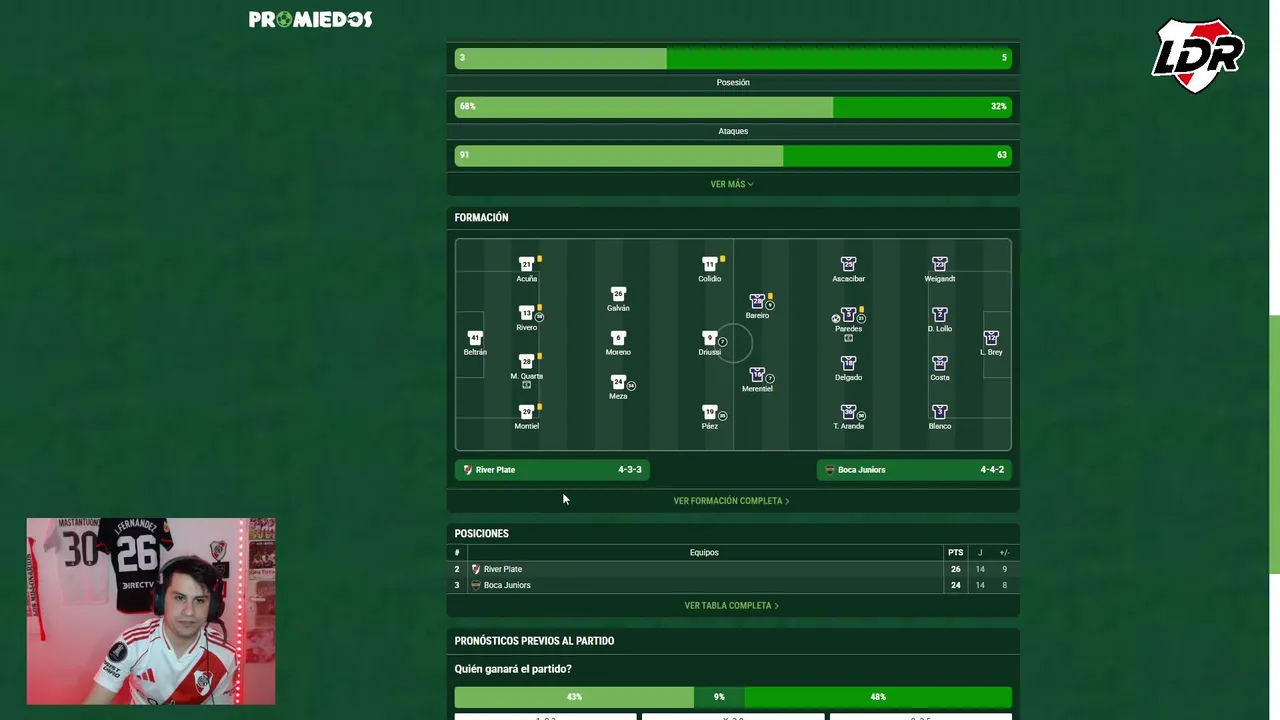Click Boca Juniors' 24 points value
This screenshot has width=1280, height=720.
click(956, 585)
